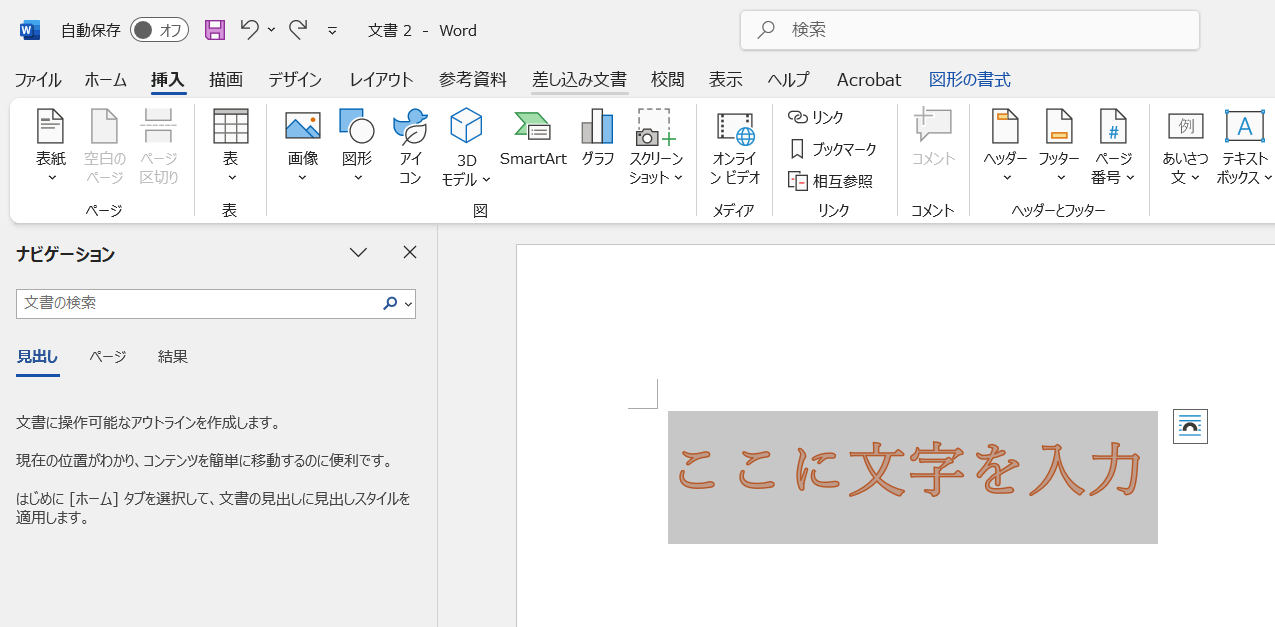
Task: Click the Undo arrow icon
Action: [x=249, y=30]
